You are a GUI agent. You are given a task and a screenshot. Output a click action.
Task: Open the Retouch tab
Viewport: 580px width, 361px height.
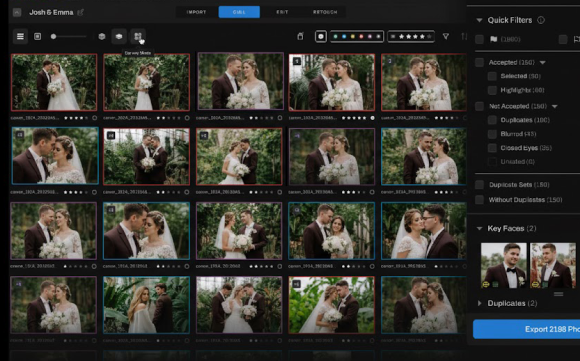pos(325,12)
